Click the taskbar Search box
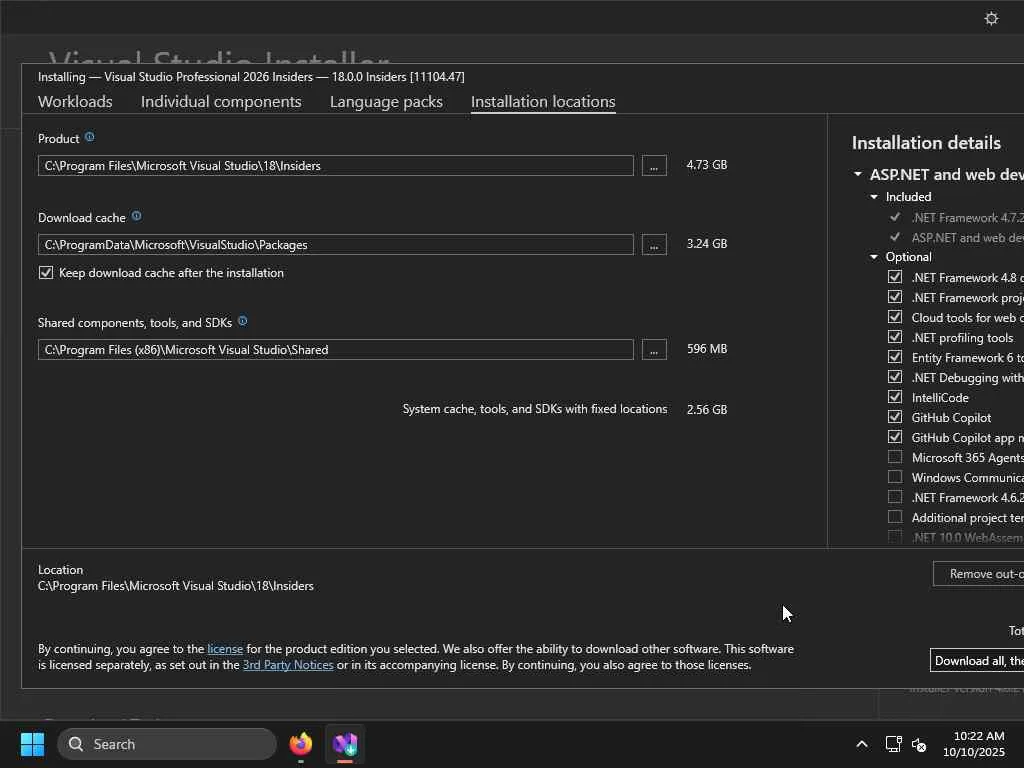1024x768 pixels. [x=167, y=744]
